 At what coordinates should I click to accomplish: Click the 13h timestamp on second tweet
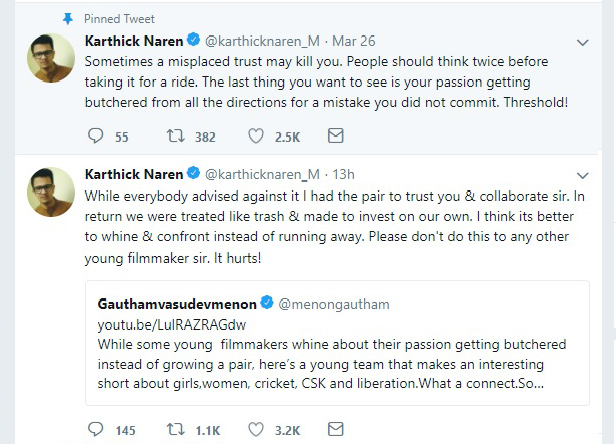pyautogui.click(x=343, y=174)
